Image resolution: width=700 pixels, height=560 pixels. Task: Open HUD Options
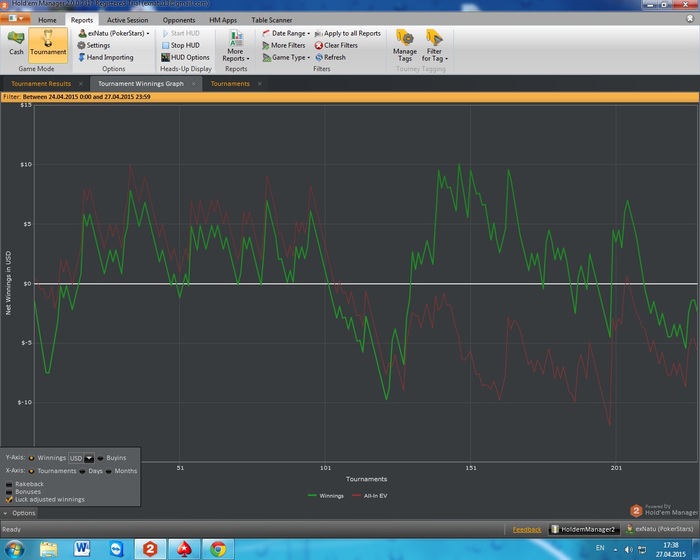click(185, 57)
